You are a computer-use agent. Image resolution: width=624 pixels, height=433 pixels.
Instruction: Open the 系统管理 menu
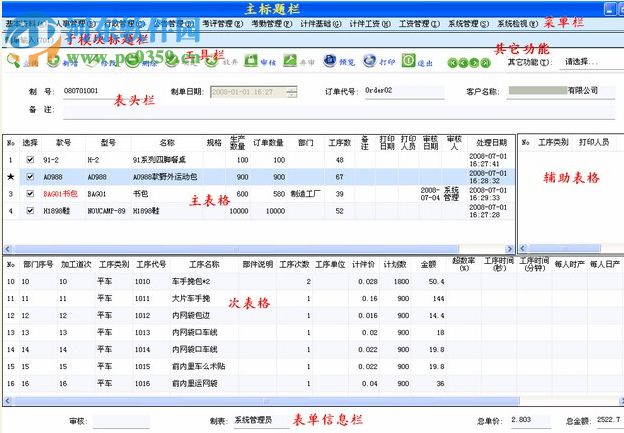[468, 23]
